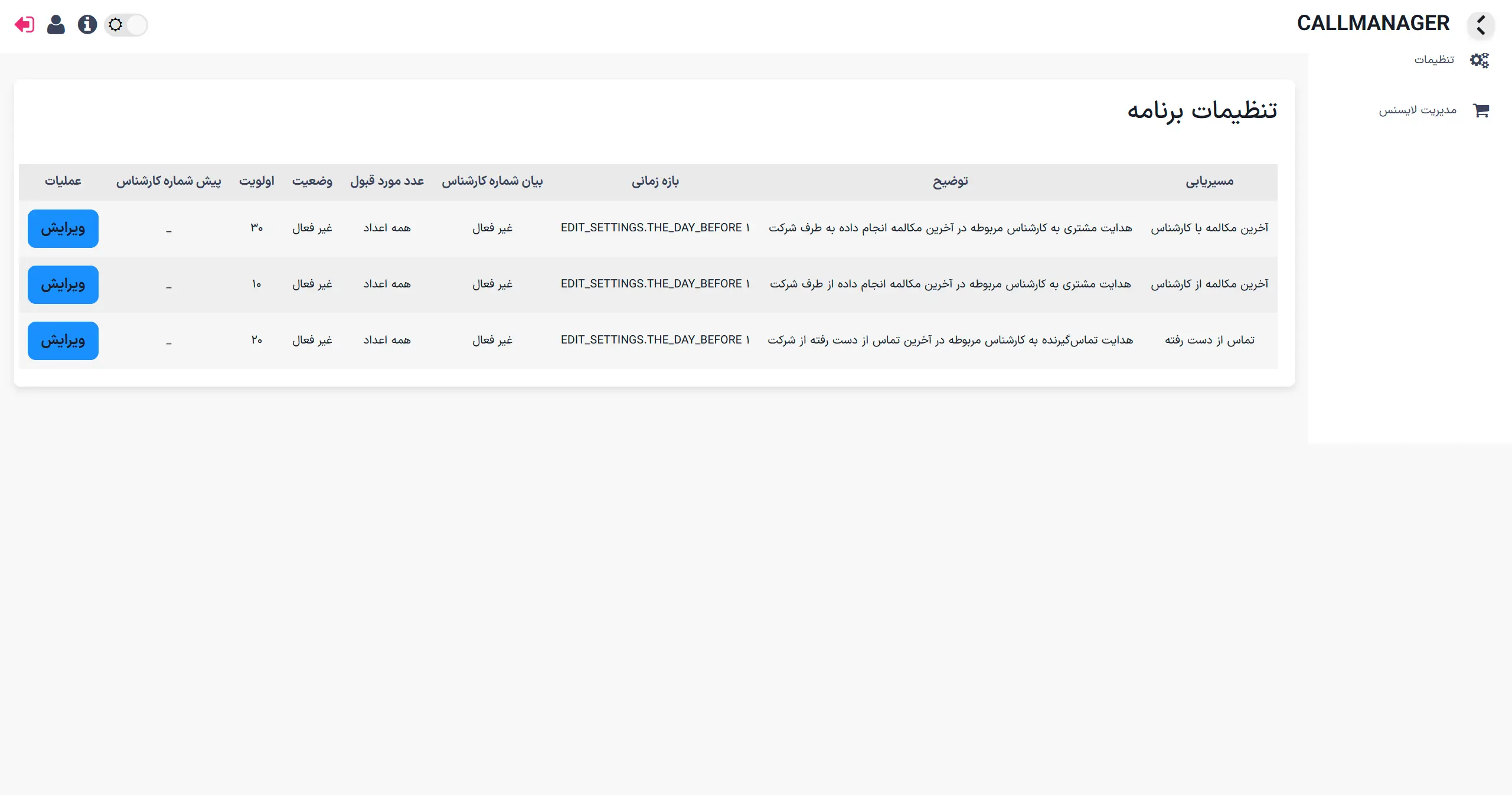Screen dimensions: 1512x795
Task: Open the user profile icon
Action: tap(56, 25)
